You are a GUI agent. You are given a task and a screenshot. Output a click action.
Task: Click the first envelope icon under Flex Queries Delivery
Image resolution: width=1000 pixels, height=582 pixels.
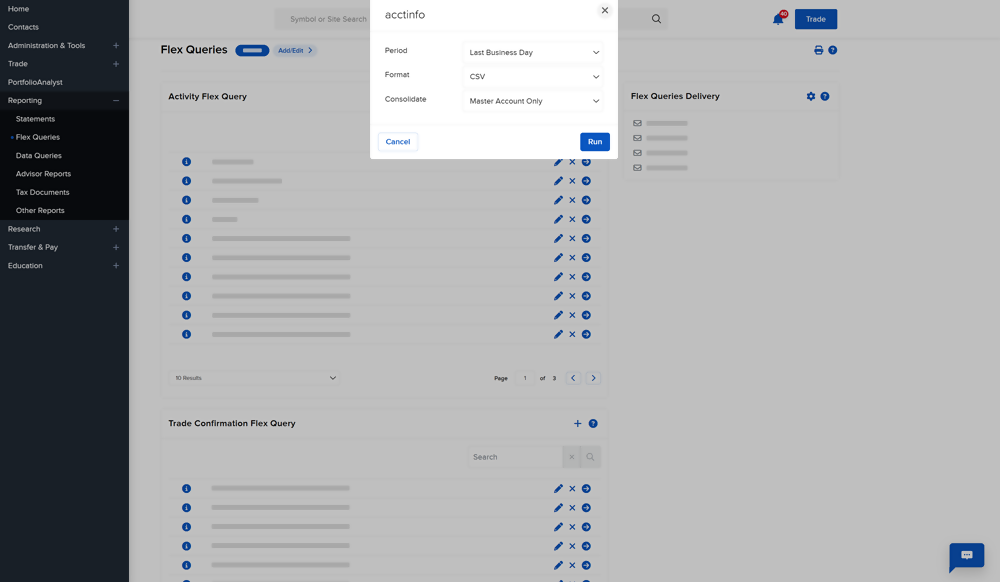click(637, 123)
